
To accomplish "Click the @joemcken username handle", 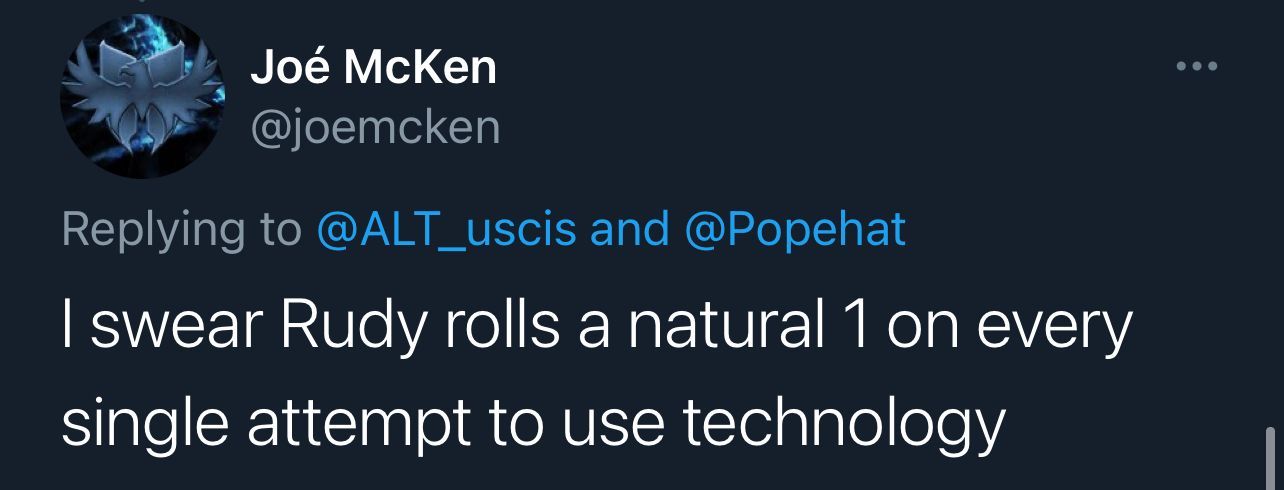I will click(x=374, y=129).
